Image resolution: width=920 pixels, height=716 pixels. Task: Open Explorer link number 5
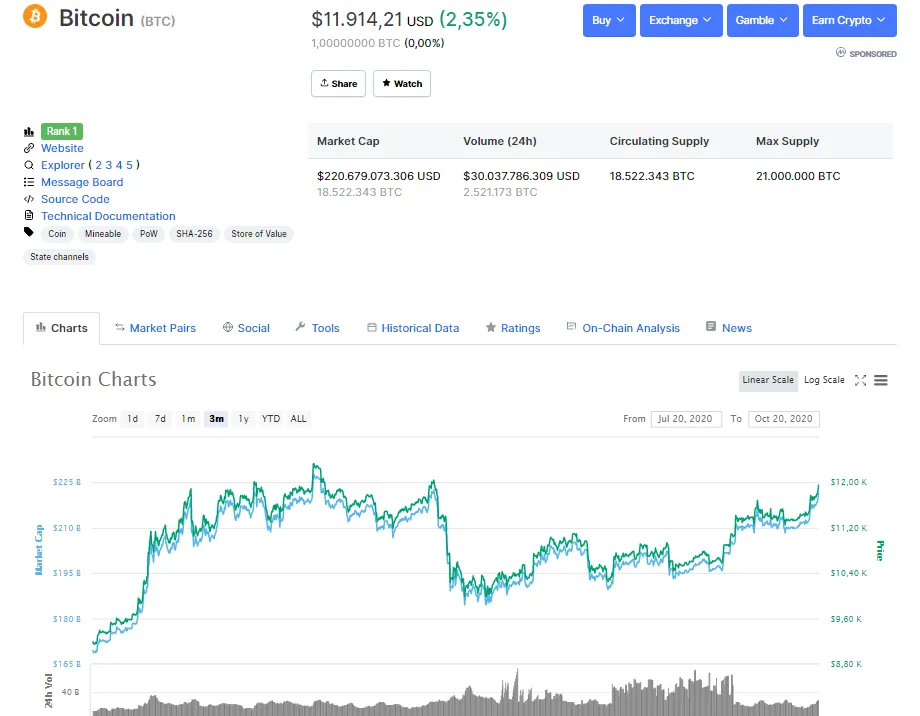pyautogui.click(x=129, y=165)
